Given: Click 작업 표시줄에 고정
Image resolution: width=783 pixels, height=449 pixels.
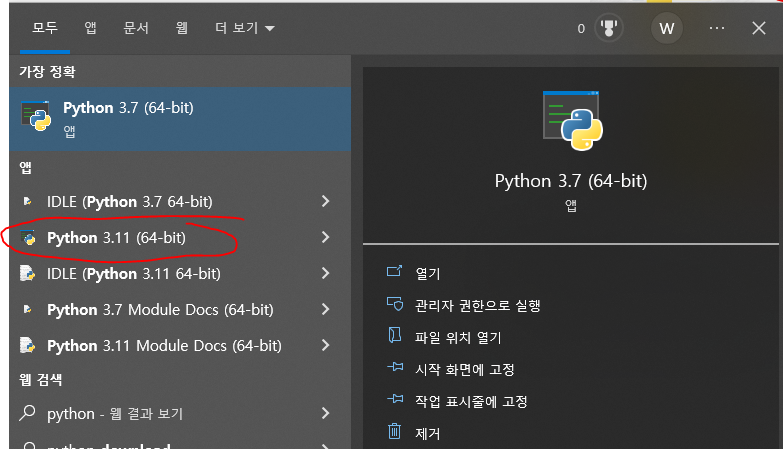Looking at the screenshot, I should pyautogui.click(x=471, y=402).
